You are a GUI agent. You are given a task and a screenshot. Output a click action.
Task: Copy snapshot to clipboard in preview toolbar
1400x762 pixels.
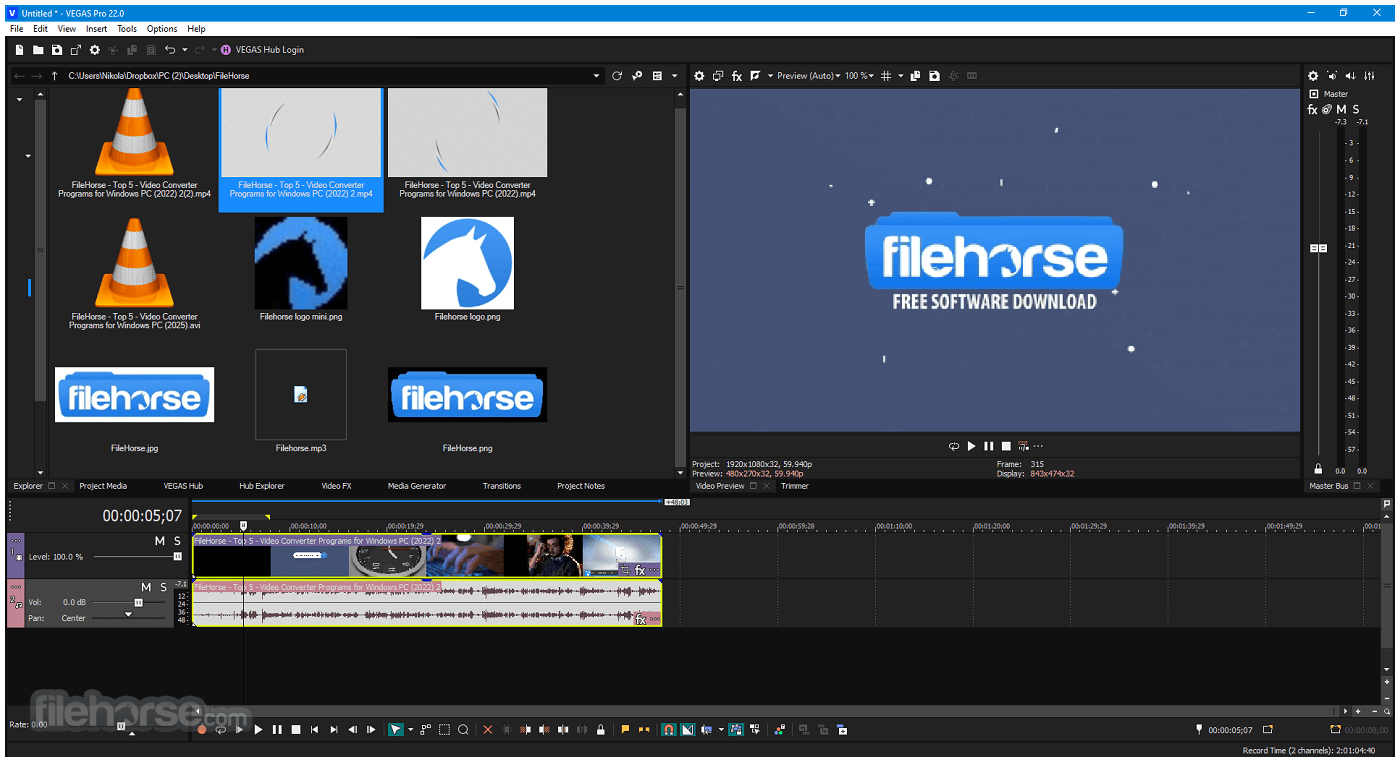[x=915, y=76]
